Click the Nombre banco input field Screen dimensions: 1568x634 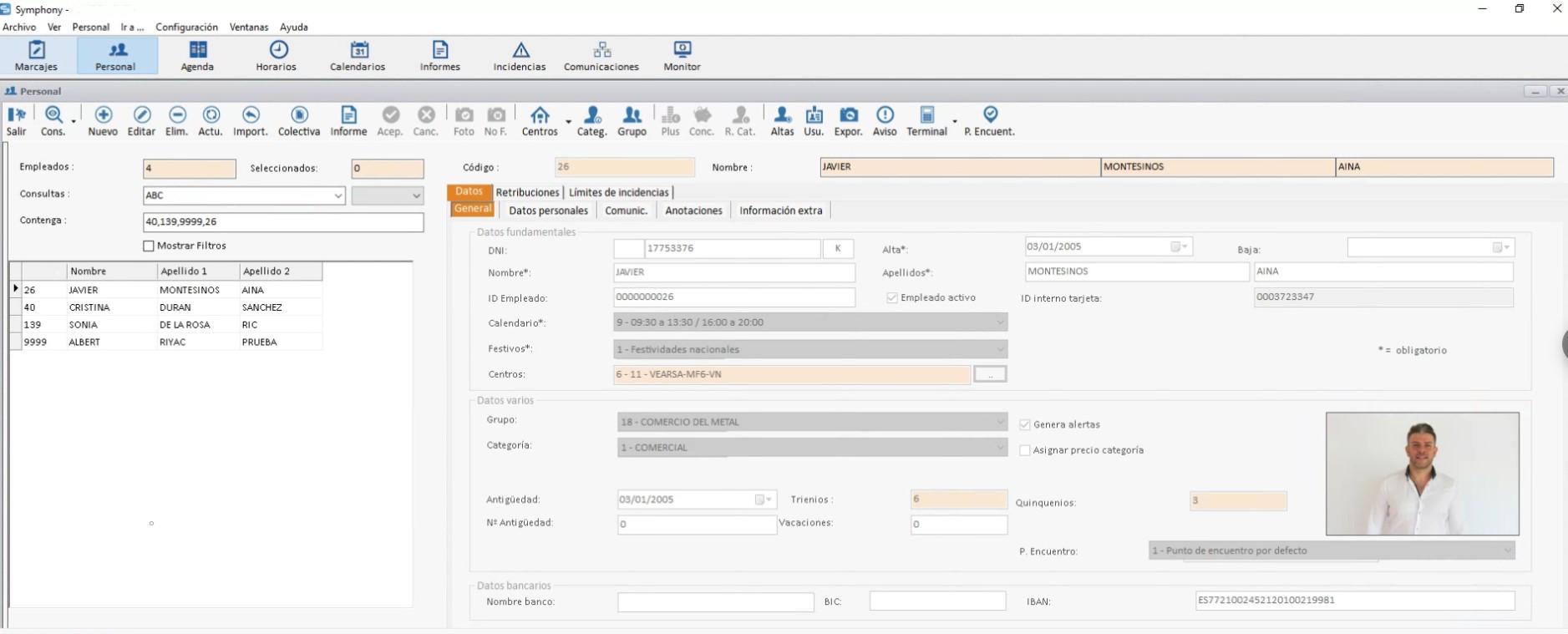tap(716, 601)
